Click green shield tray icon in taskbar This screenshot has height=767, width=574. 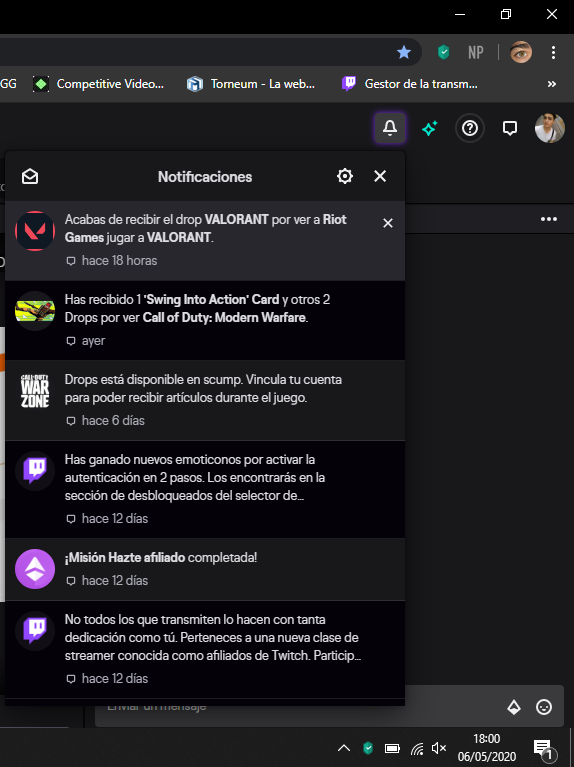(368, 748)
